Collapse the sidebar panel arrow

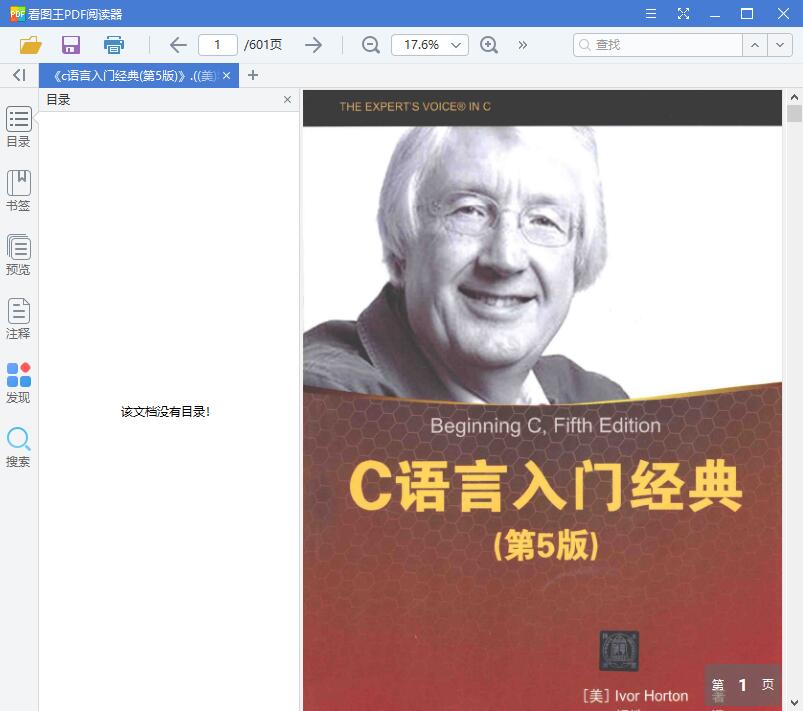19,75
